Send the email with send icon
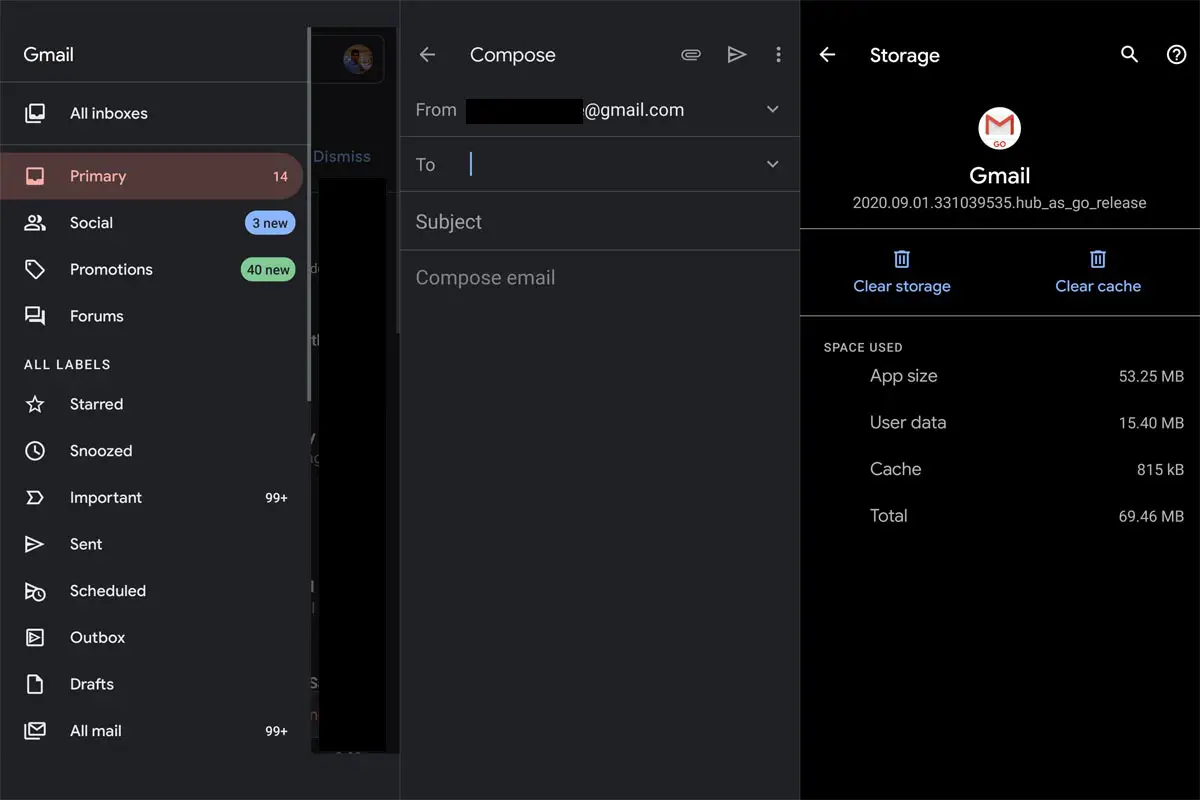The height and width of the screenshot is (800, 1200). tap(737, 55)
